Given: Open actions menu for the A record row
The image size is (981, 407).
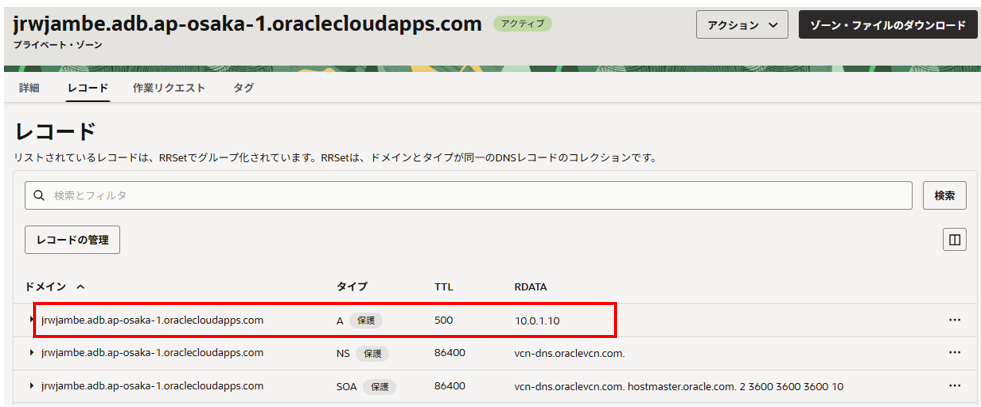Looking at the screenshot, I should (954, 320).
